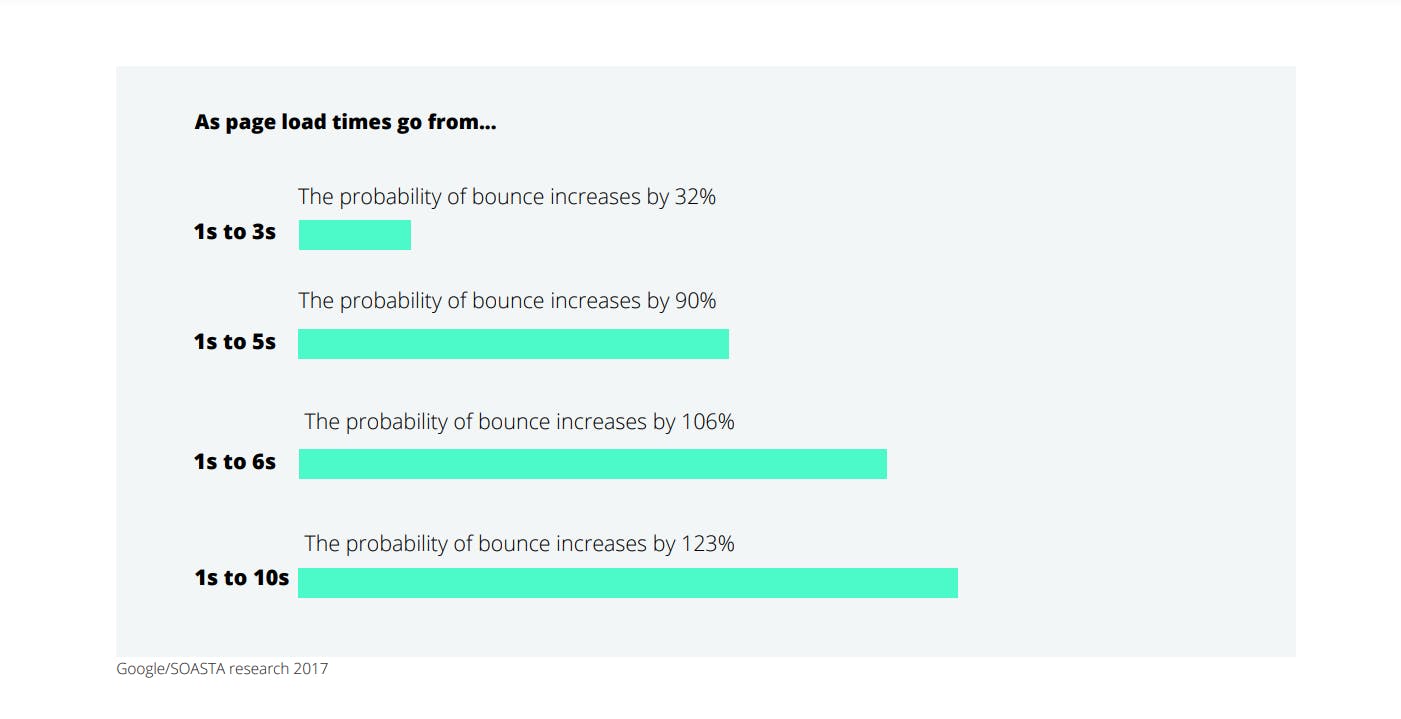Select the "1s to 10s" row label
Screen dimensions: 1401x719
tap(241, 578)
